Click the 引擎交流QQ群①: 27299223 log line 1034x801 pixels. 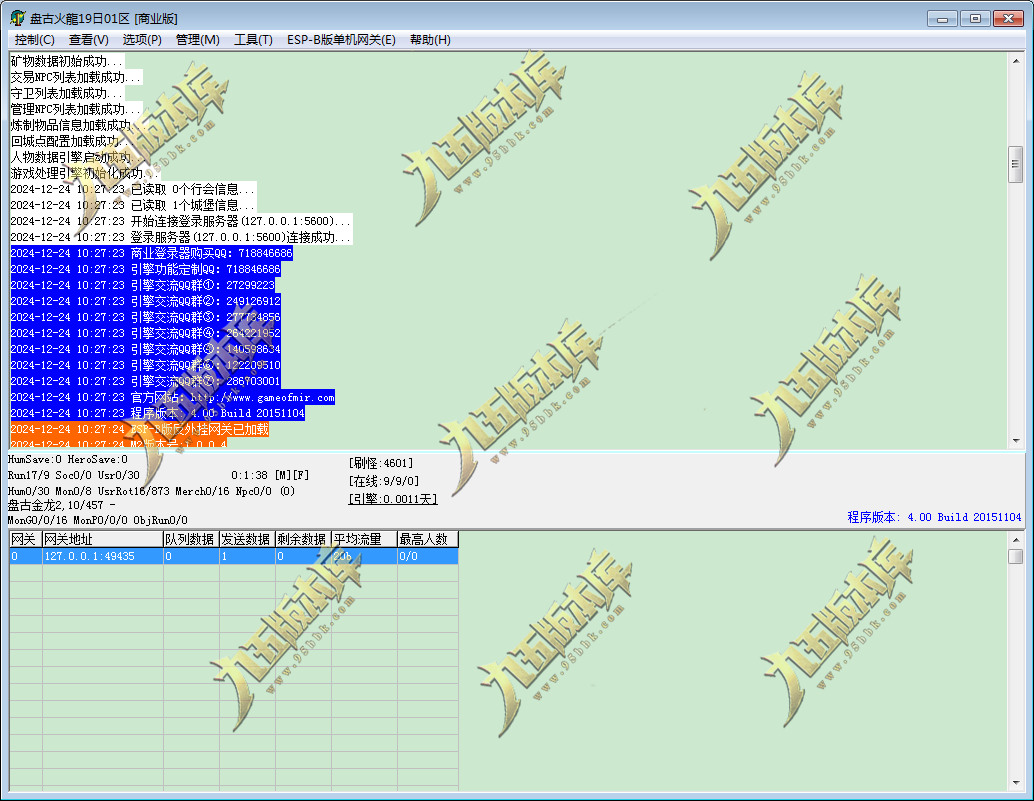143,285
